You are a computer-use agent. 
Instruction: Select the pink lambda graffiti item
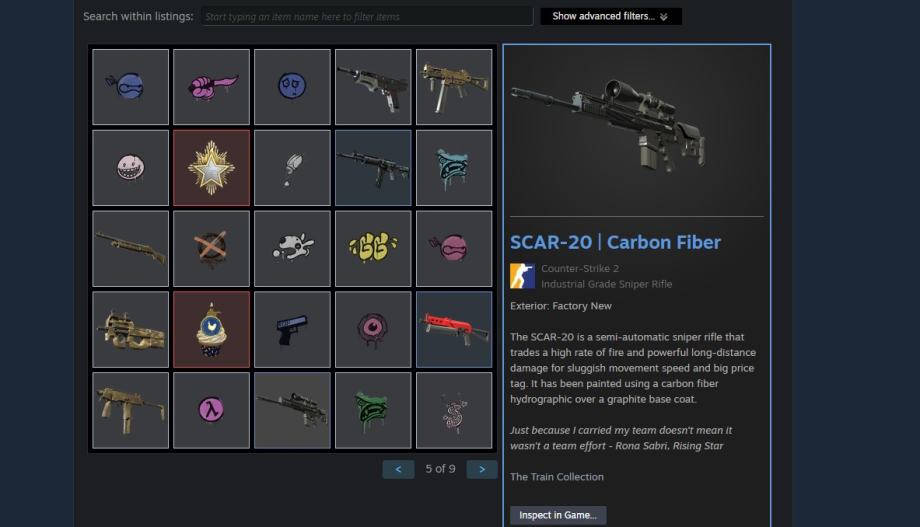click(x=211, y=410)
